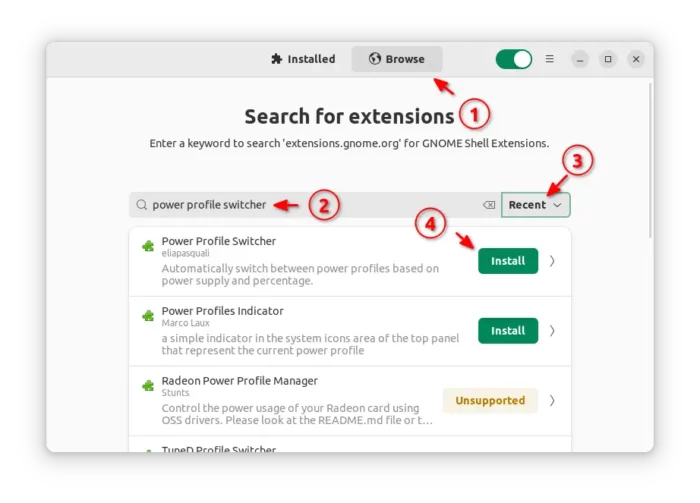
Task: Click author name Stunts
Action: [x=175, y=393]
